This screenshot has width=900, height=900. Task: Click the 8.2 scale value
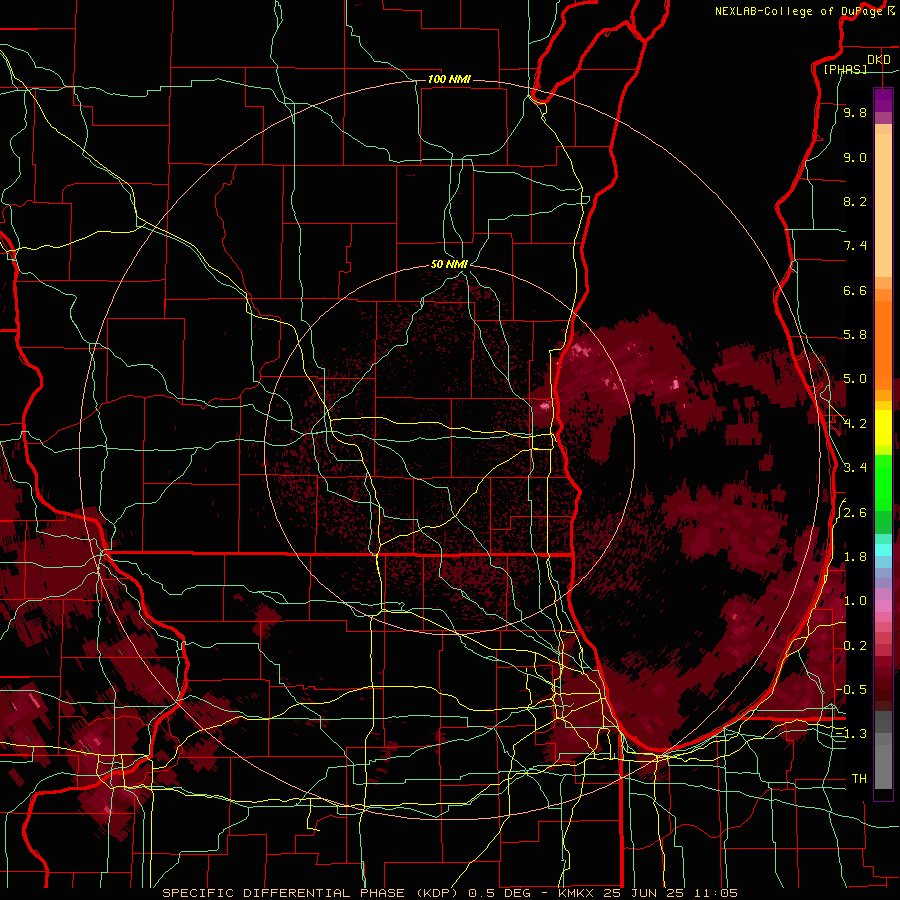coord(855,201)
